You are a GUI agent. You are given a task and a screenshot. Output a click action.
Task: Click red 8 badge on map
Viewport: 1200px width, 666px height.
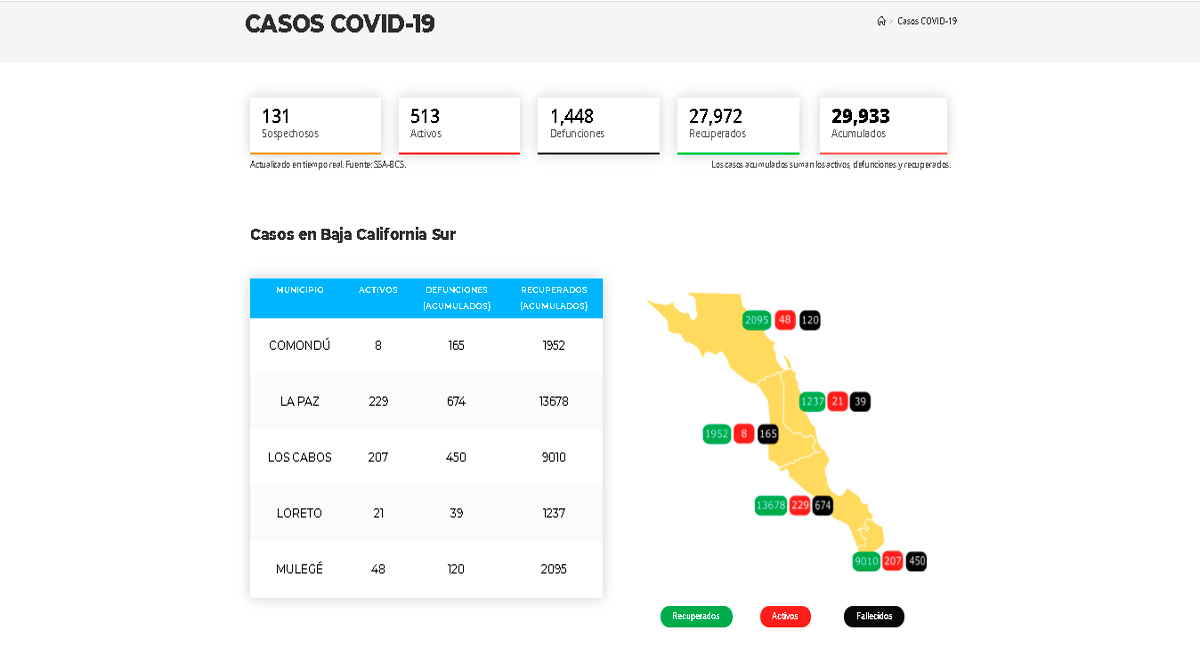(743, 434)
